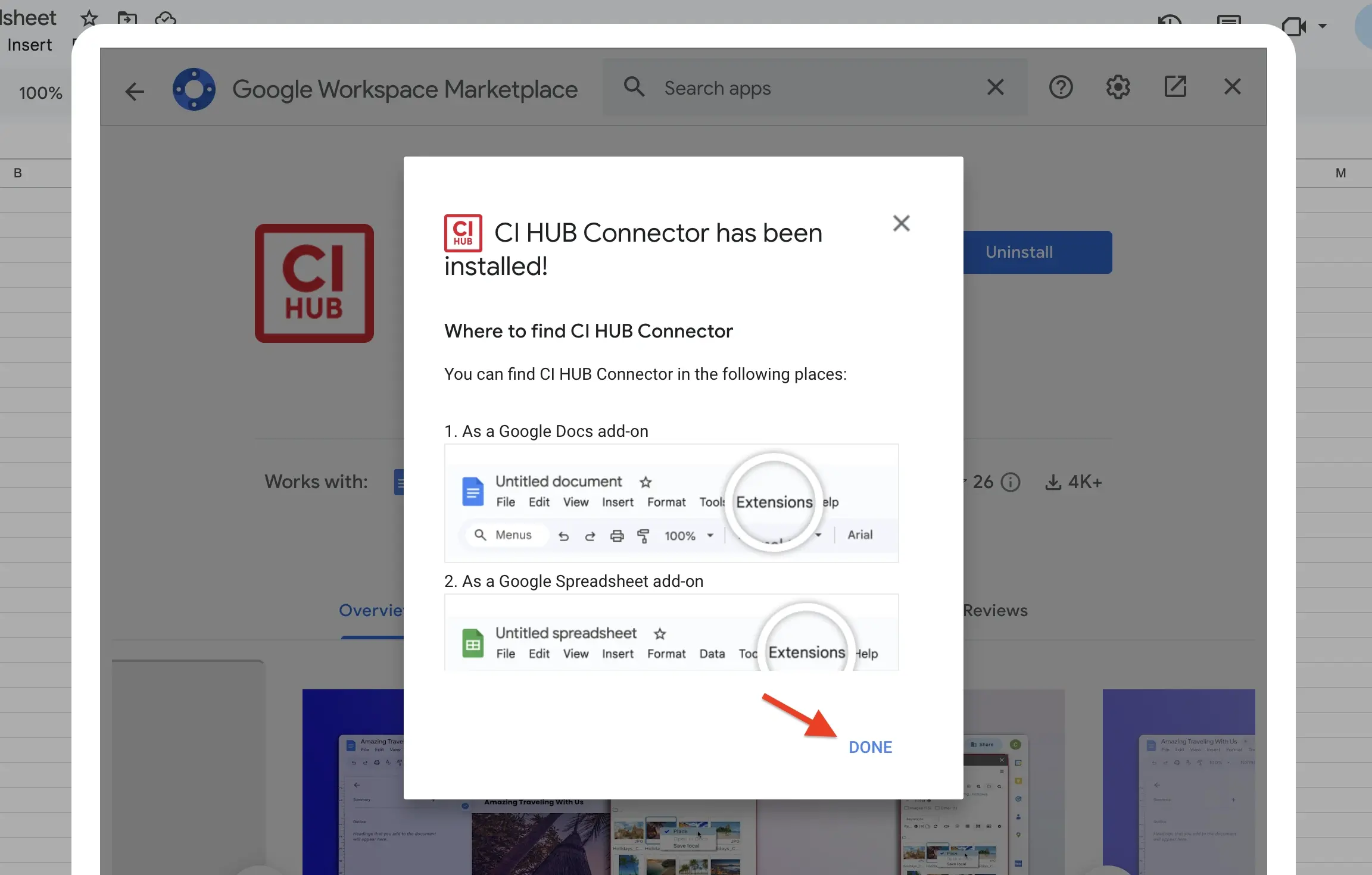
Task: Click the '2. As a Google Spreadsheet add-on' text
Action: tap(573, 581)
